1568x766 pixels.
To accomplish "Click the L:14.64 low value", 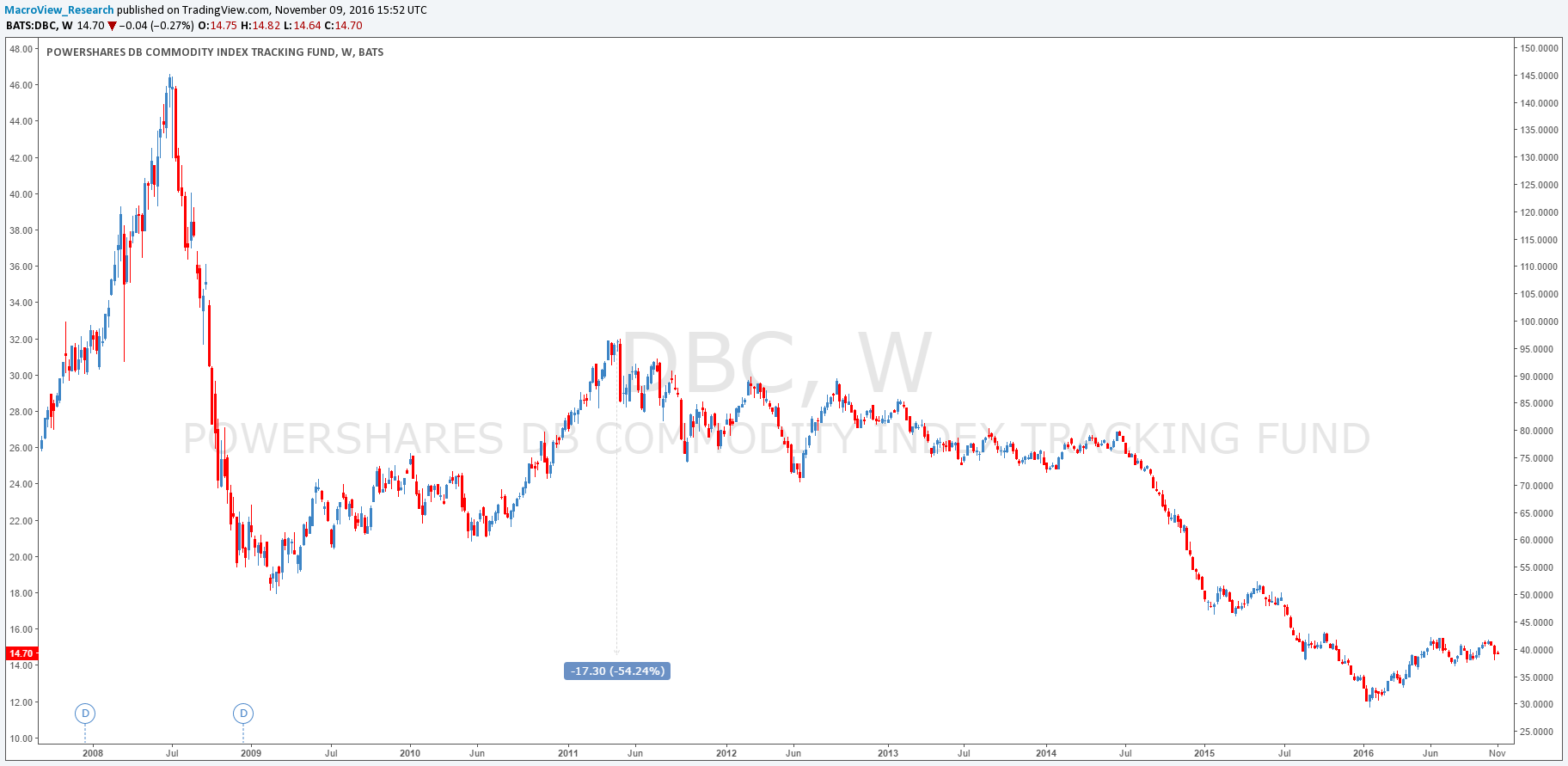I will pos(302,26).
